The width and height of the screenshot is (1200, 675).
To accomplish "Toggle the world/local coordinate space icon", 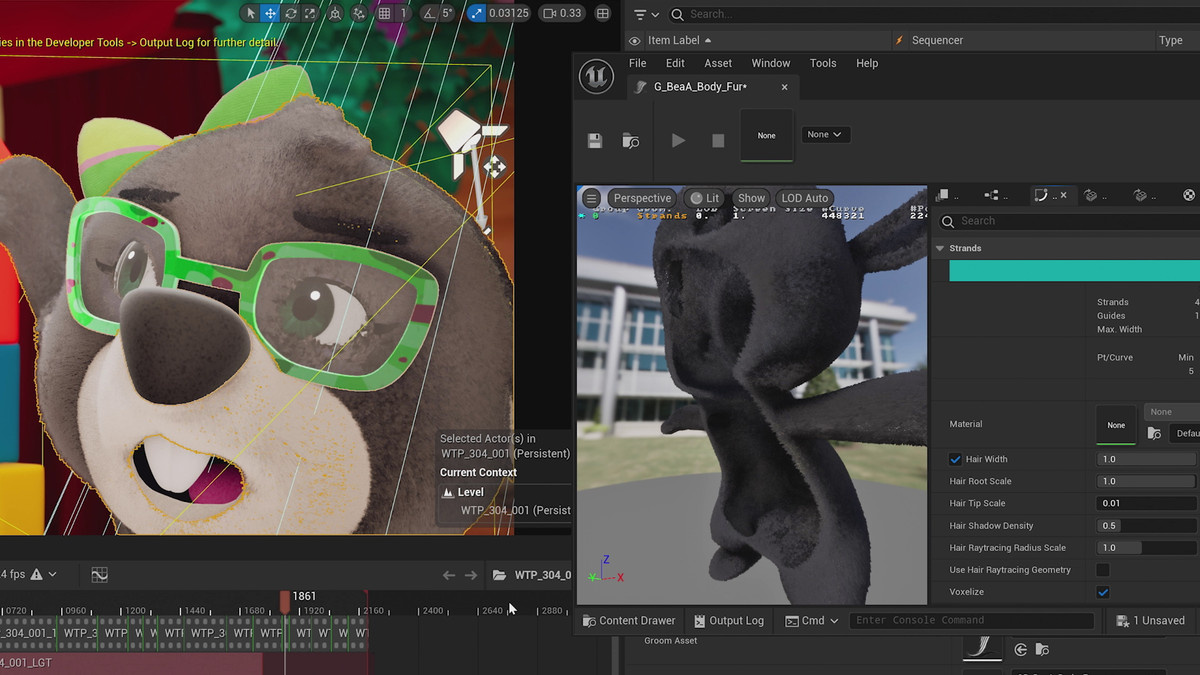I will point(334,13).
